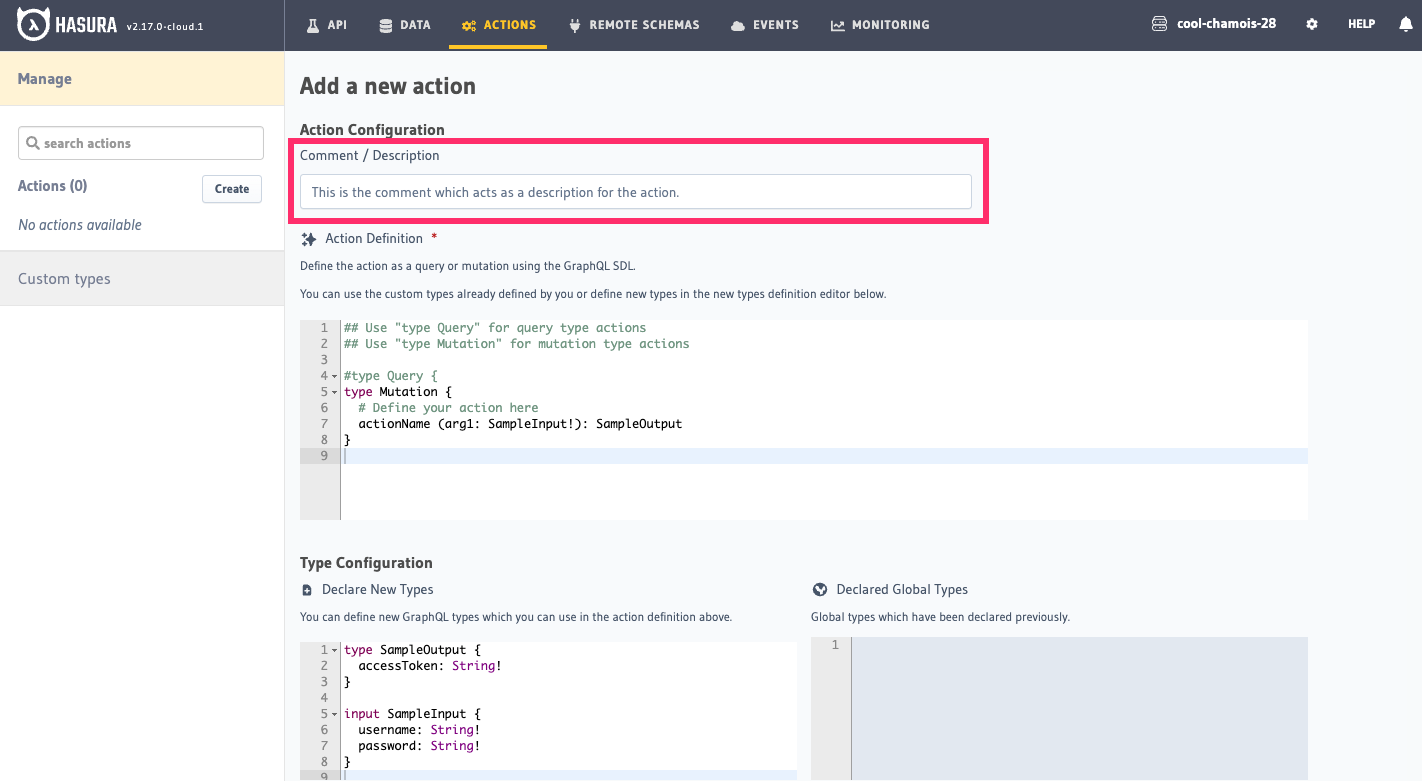The width and height of the screenshot is (1422, 781).
Task: Open the HELP link
Action: (x=1361, y=25)
